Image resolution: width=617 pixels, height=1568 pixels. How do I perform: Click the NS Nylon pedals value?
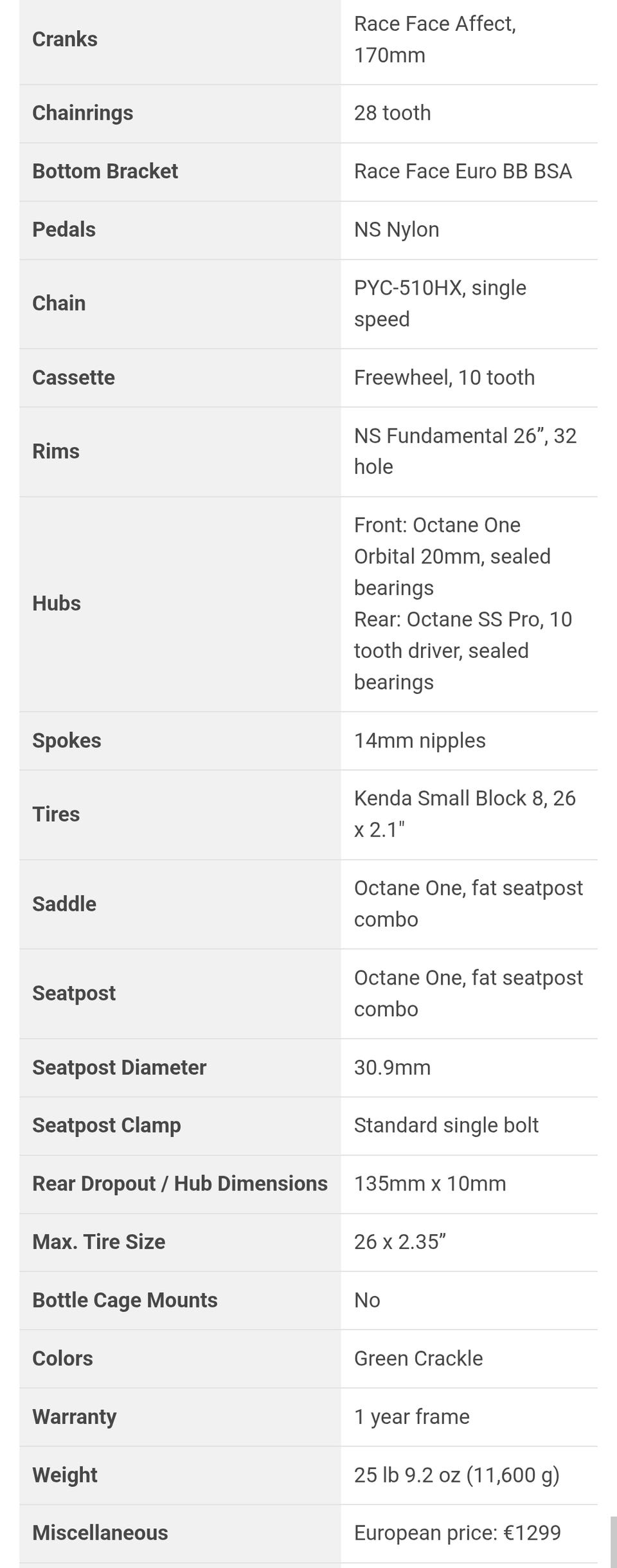[397, 229]
